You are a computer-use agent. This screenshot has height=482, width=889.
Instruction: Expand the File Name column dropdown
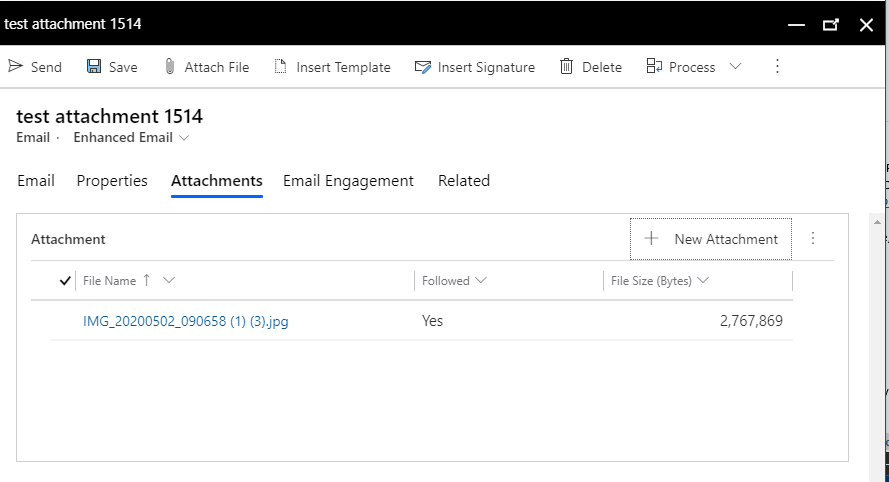[x=169, y=280]
